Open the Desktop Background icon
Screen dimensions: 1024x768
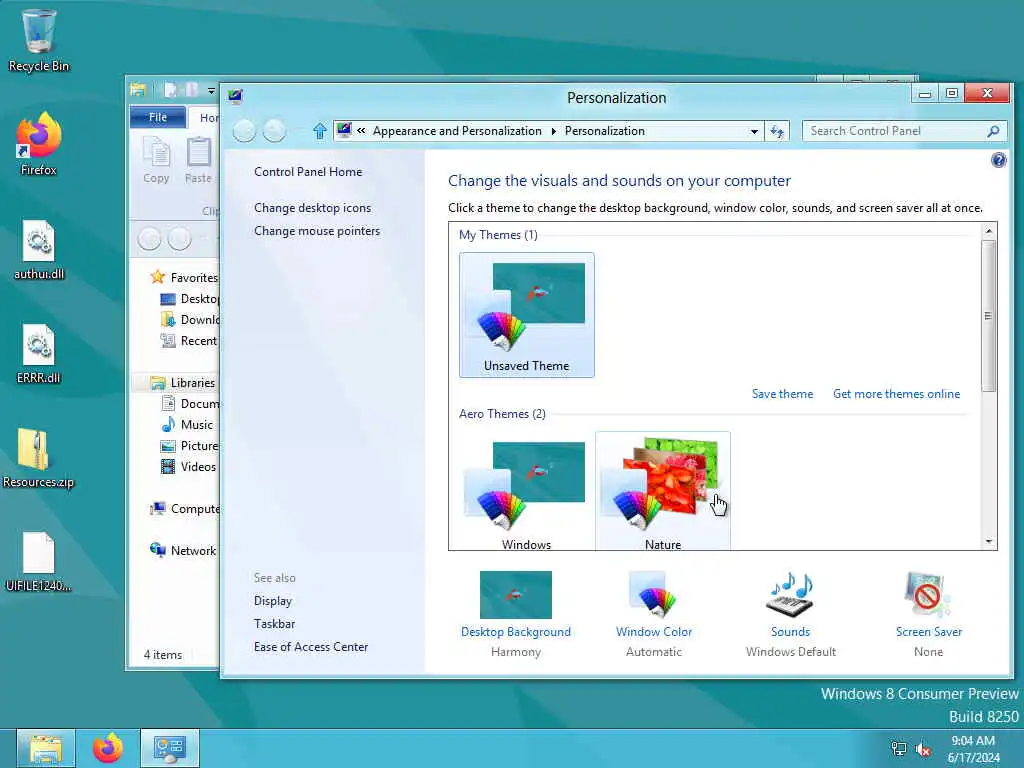(x=516, y=595)
